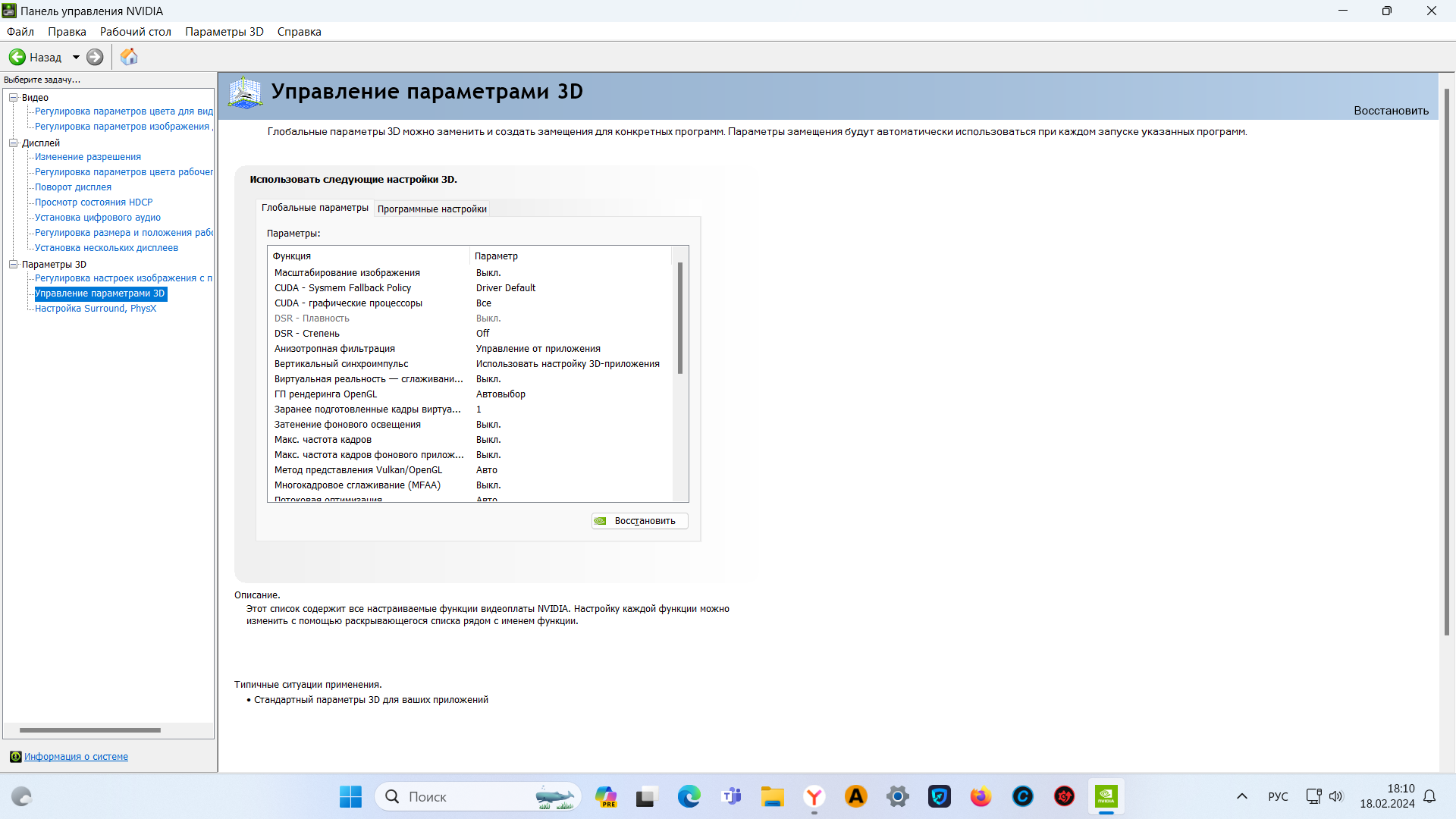Click the NVIDIA icon in the taskbar
Viewport: 1456px width, 819px height.
coord(1106,796)
